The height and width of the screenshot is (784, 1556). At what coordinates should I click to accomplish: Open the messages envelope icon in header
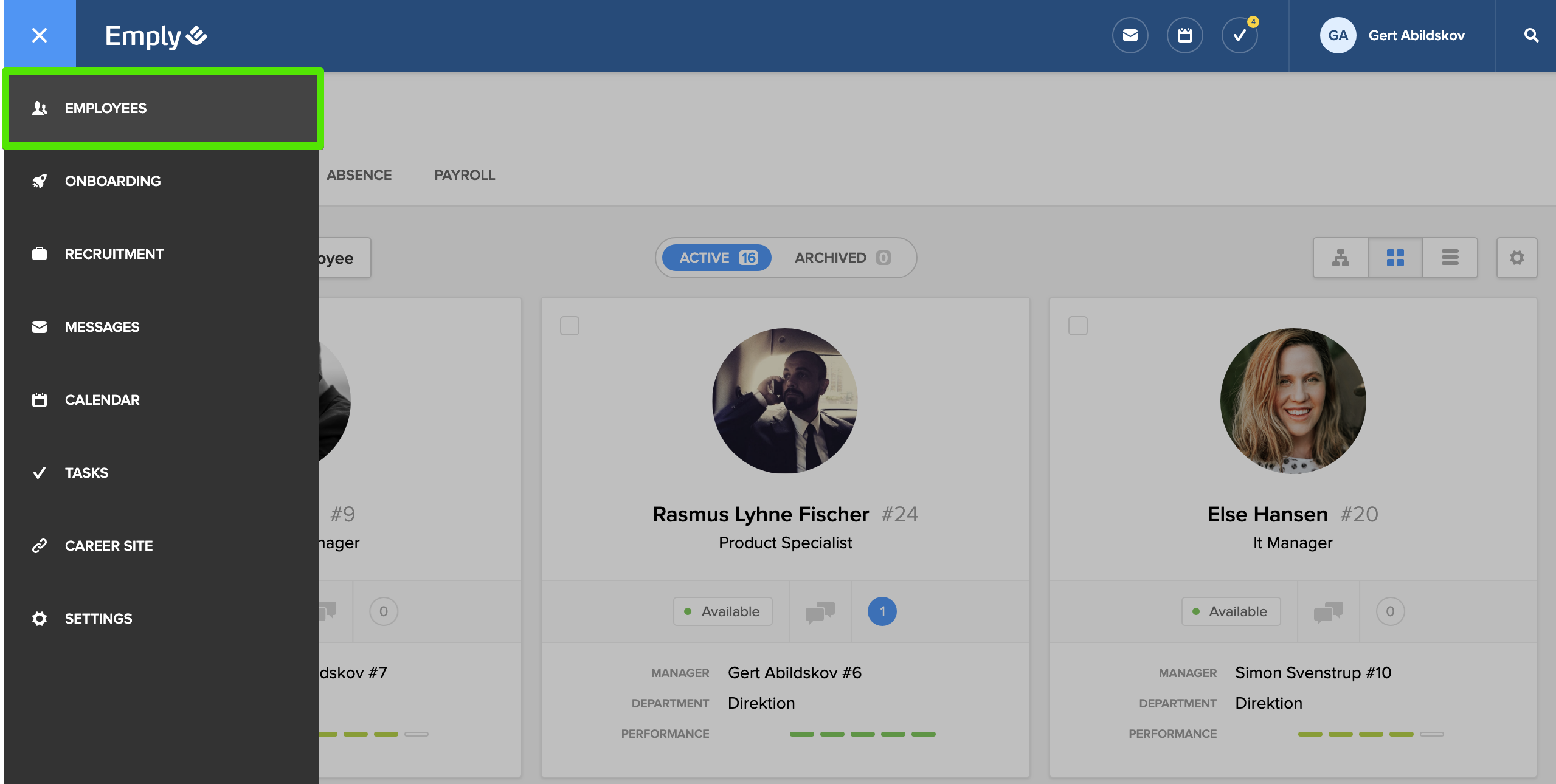click(x=1130, y=35)
